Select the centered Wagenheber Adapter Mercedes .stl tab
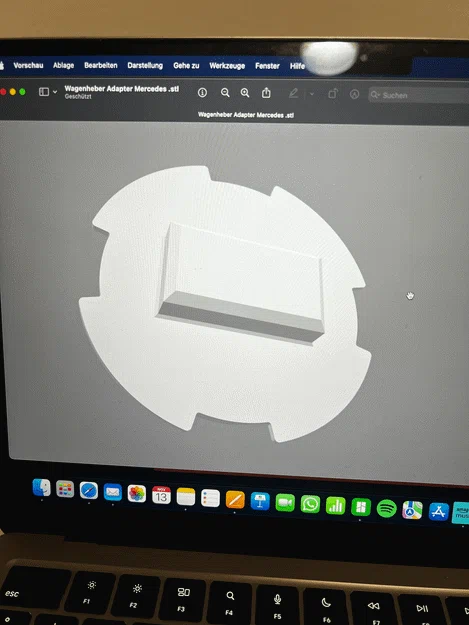469x625 pixels. 246,115
